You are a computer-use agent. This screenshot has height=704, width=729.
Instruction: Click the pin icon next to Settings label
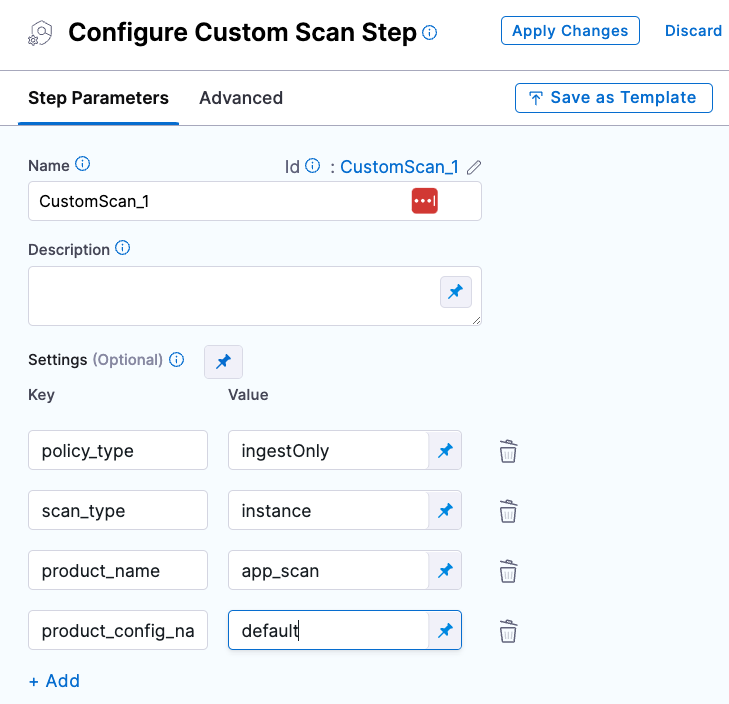[223, 361]
